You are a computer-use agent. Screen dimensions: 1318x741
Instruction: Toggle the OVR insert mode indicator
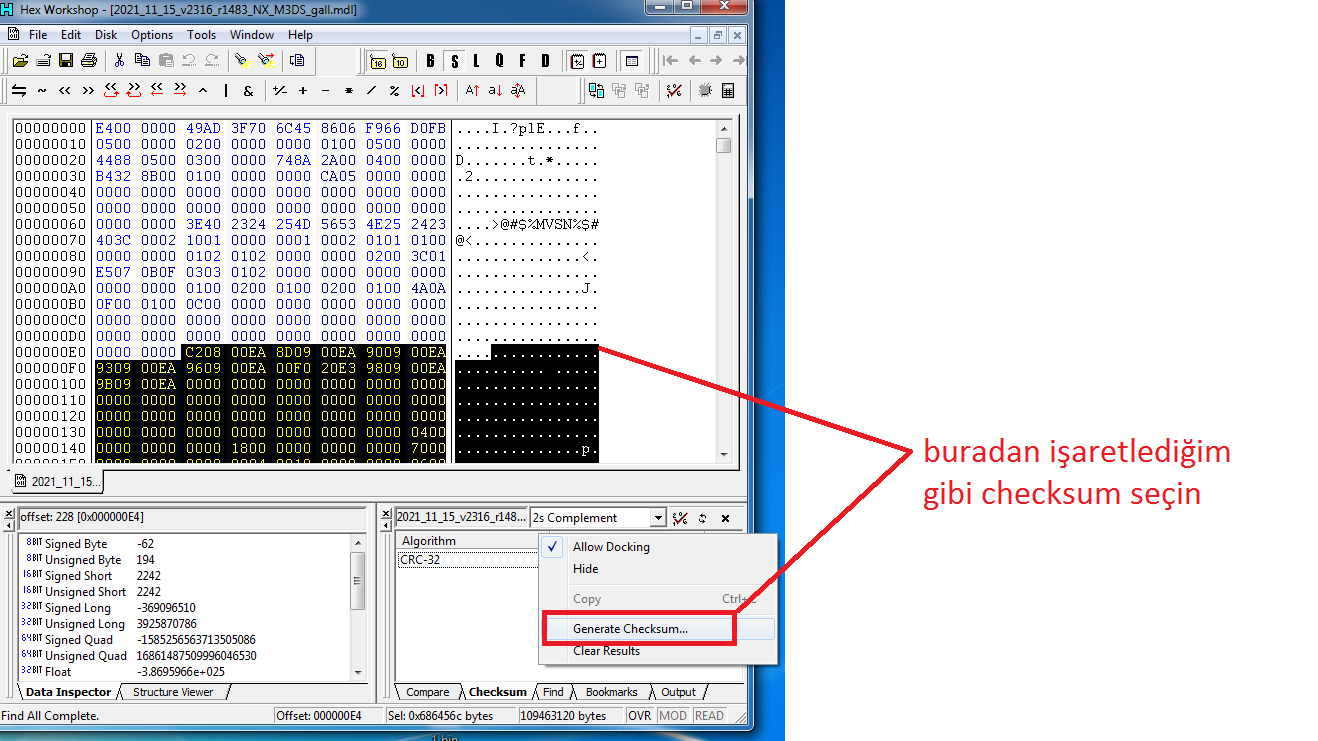click(x=639, y=716)
